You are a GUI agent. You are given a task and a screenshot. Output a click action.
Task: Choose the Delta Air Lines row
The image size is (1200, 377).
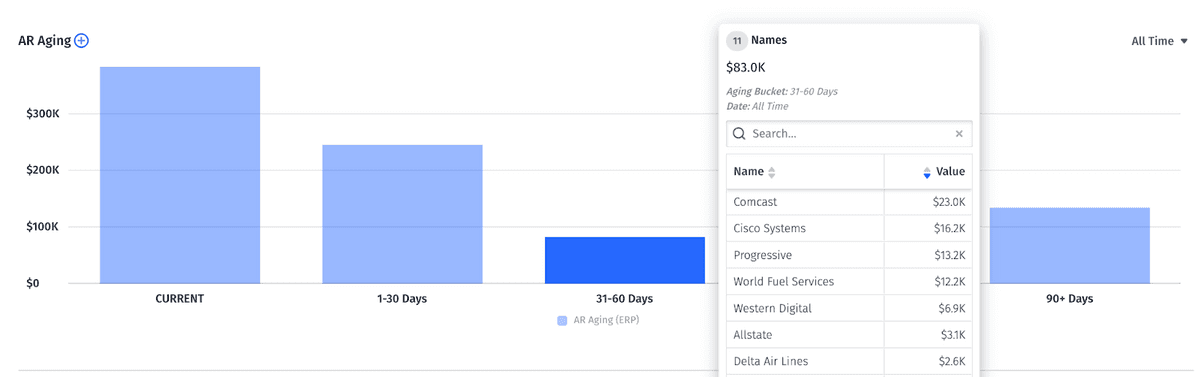tap(849, 361)
